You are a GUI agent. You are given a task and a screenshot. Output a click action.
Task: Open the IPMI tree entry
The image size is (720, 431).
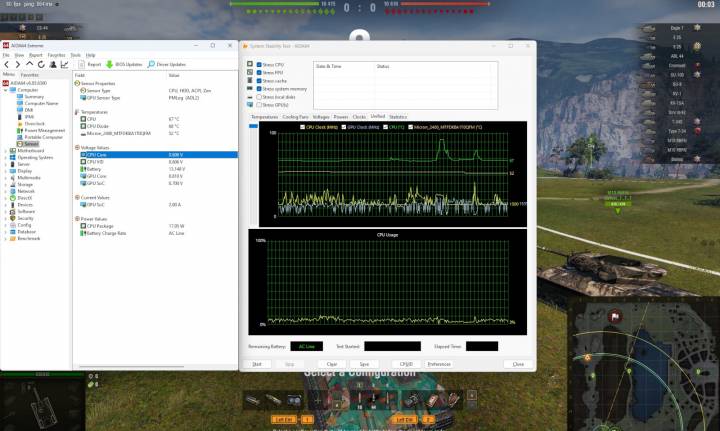25,117
